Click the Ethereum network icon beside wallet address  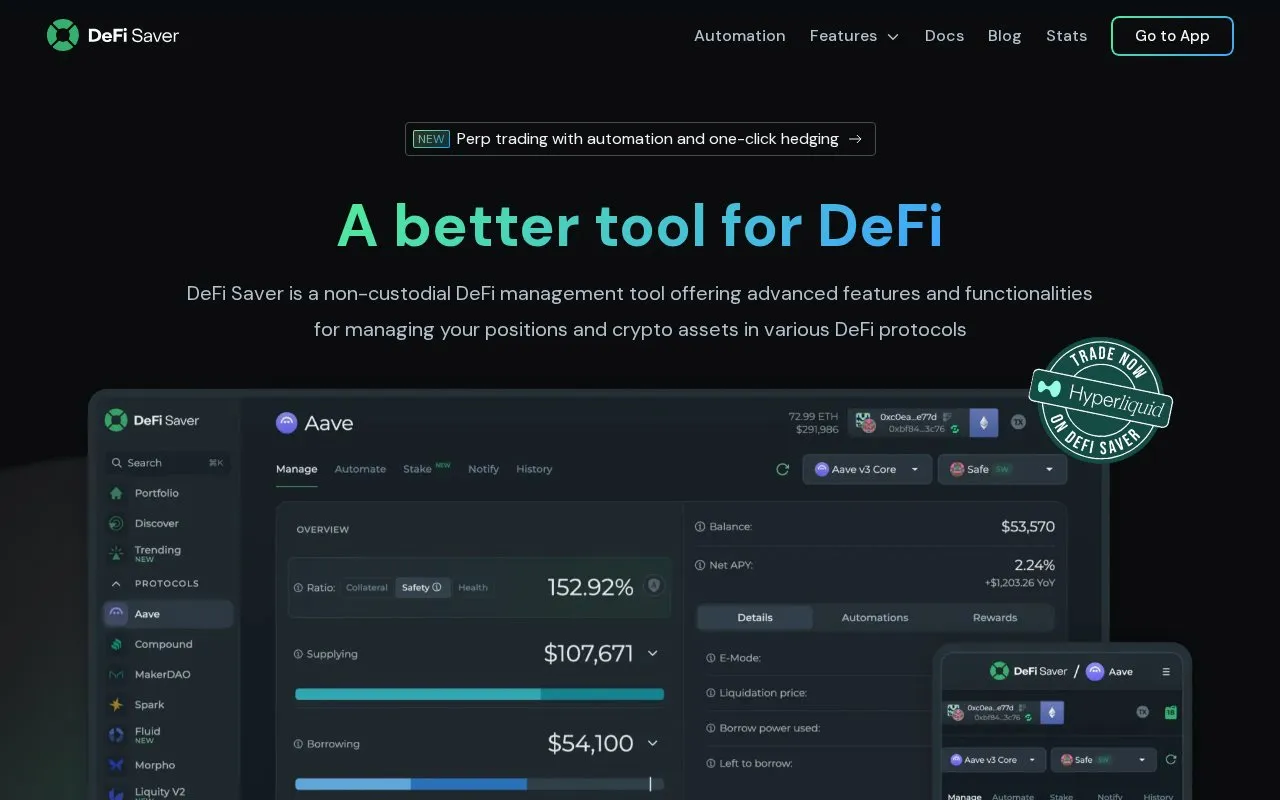coord(984,423)
